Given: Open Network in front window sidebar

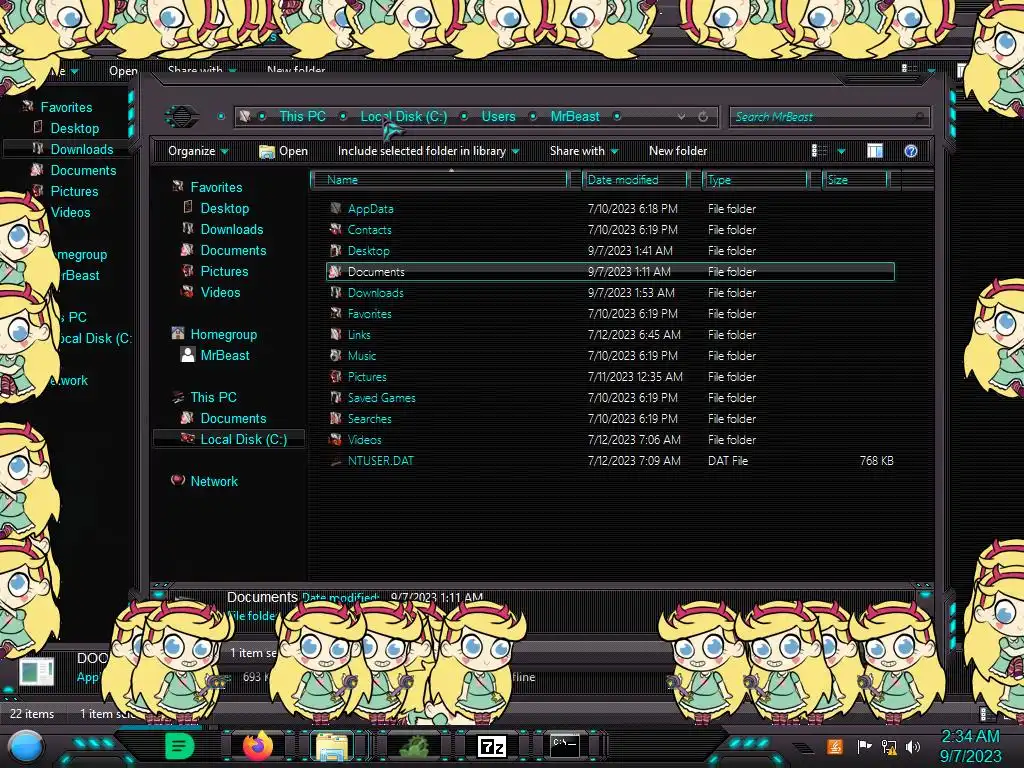Looking at the screenshot, I should pyautogui.click(x=214, y=481).
